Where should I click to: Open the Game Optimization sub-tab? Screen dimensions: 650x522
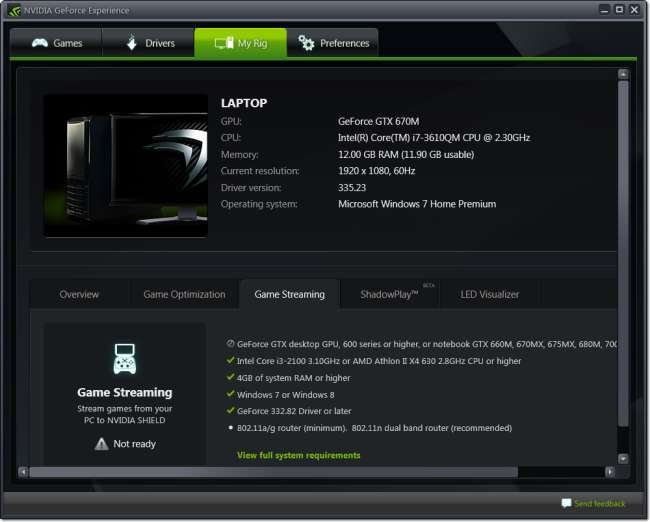click(184, 294)
